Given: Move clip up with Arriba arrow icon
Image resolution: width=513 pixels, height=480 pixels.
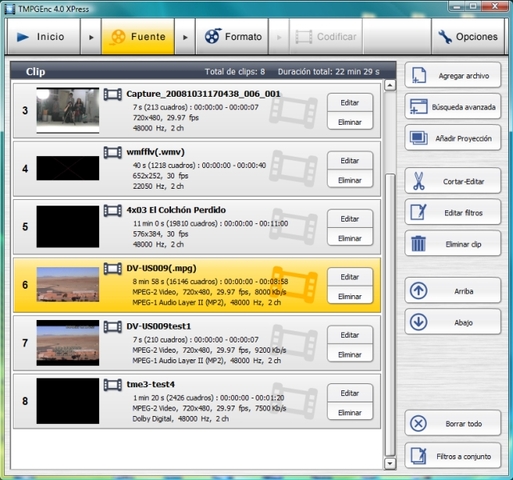Looking at the screenshot, I should (x=419, y=291).
